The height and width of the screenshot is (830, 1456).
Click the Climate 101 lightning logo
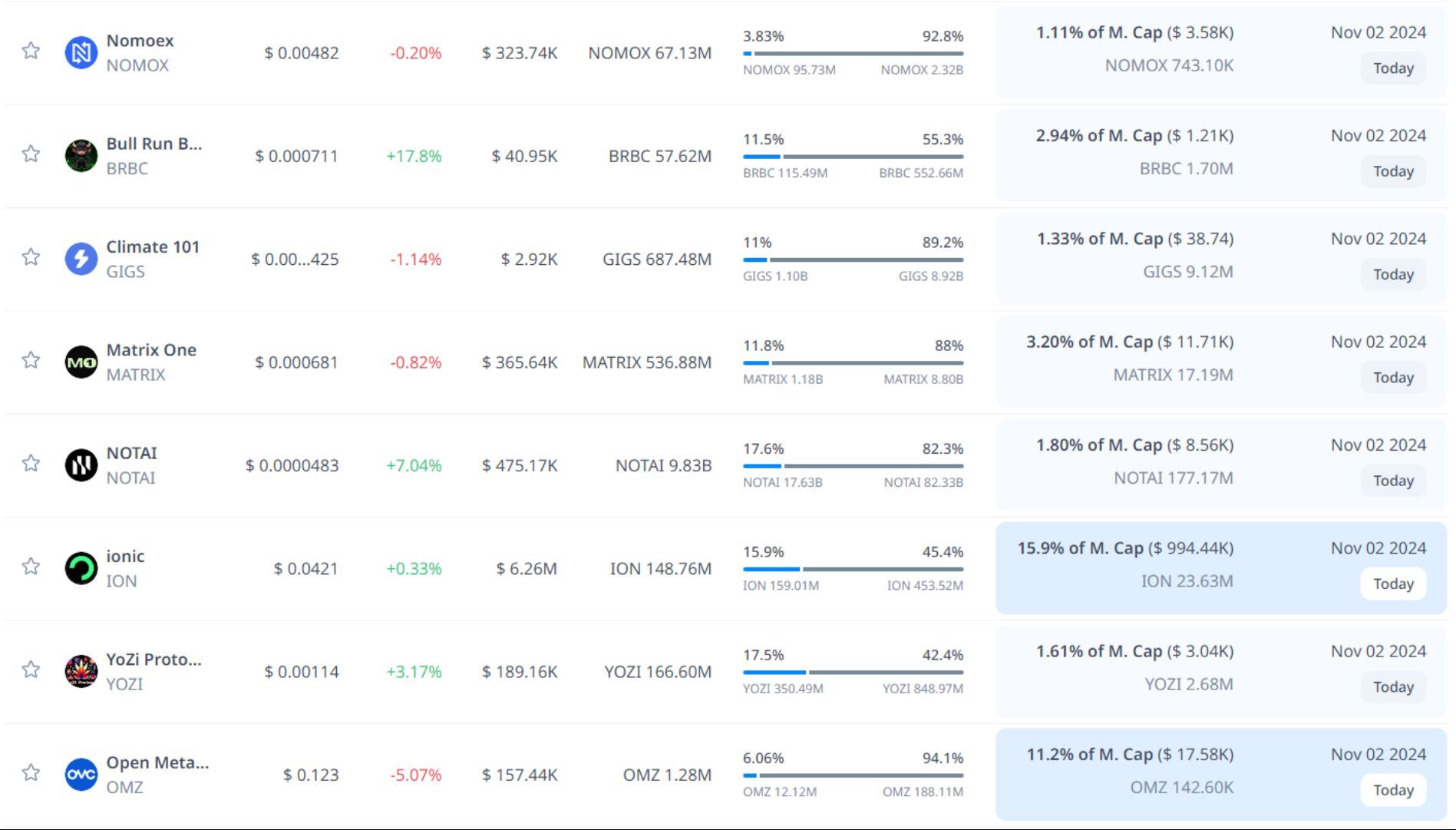point(81,259)
